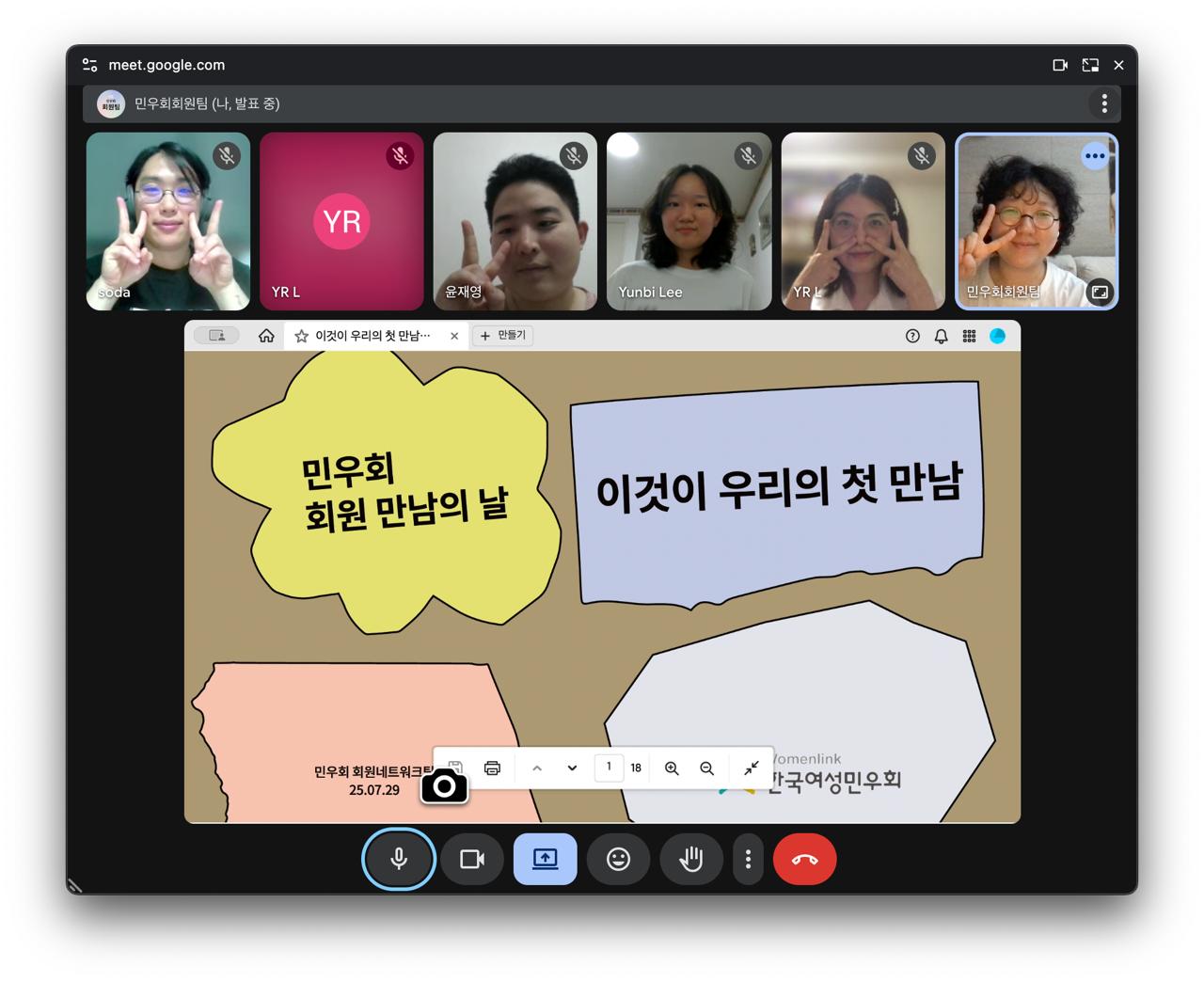The width and height of the screenshot is (1204, 982).
Task: Toggle the microphone button in call controls
Action: tap(399, 859)
